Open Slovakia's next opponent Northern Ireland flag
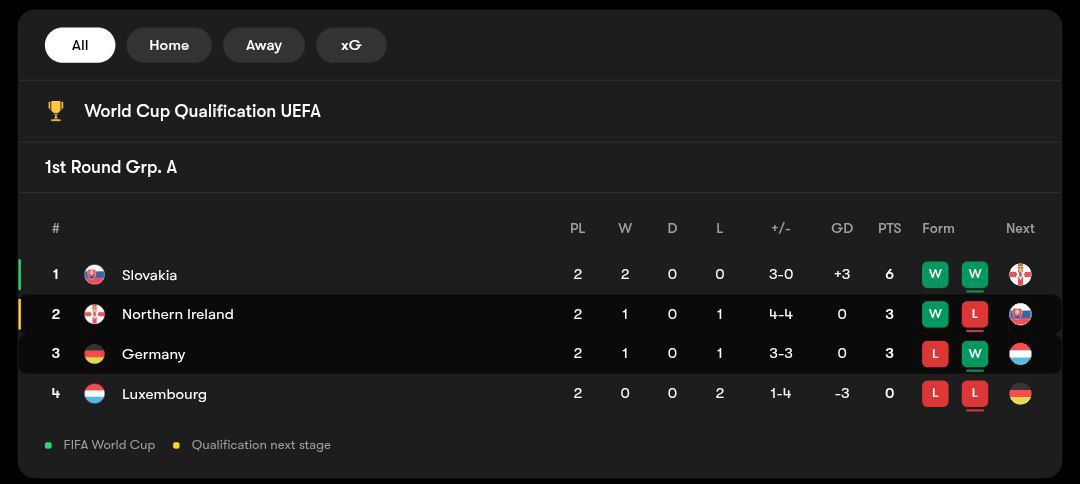1080x484 pixels. [x=1020, y=275]
